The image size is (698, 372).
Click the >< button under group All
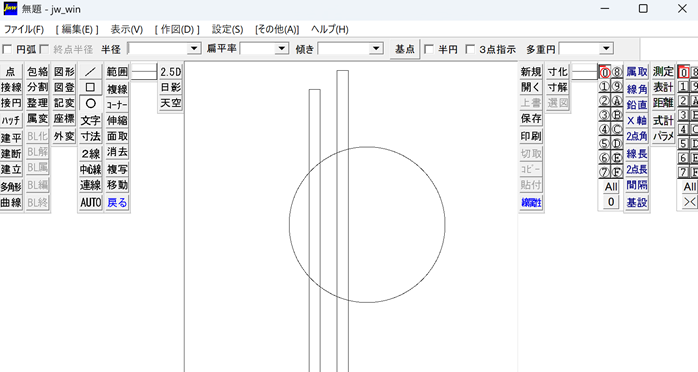(690, 202)
